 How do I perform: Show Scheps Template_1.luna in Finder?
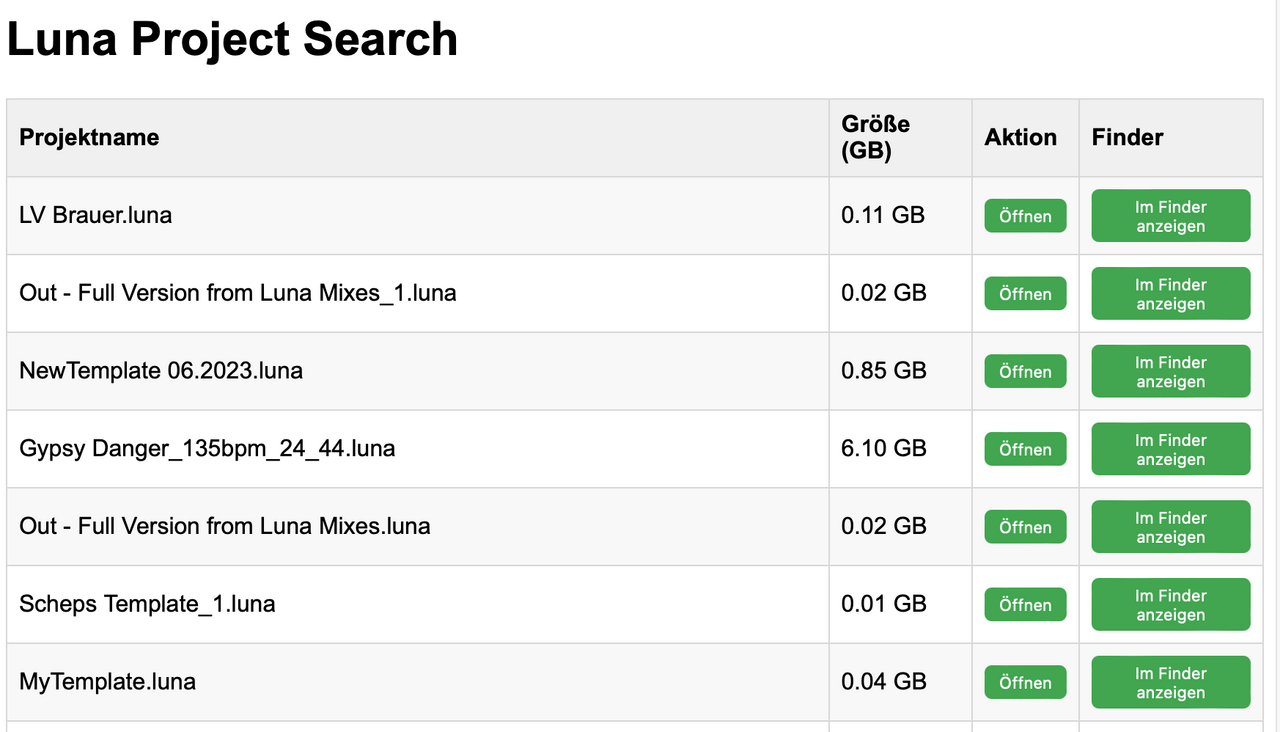(1171, 604)
